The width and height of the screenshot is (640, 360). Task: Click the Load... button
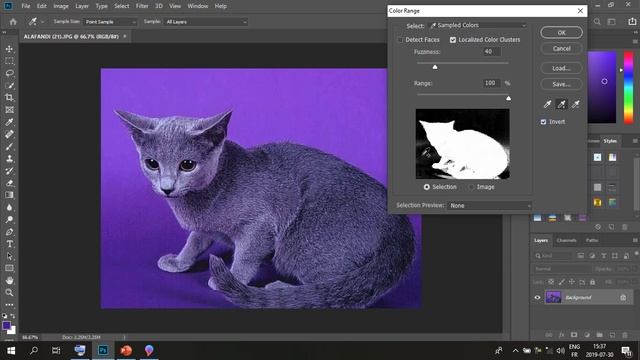(x=562, y=68)
